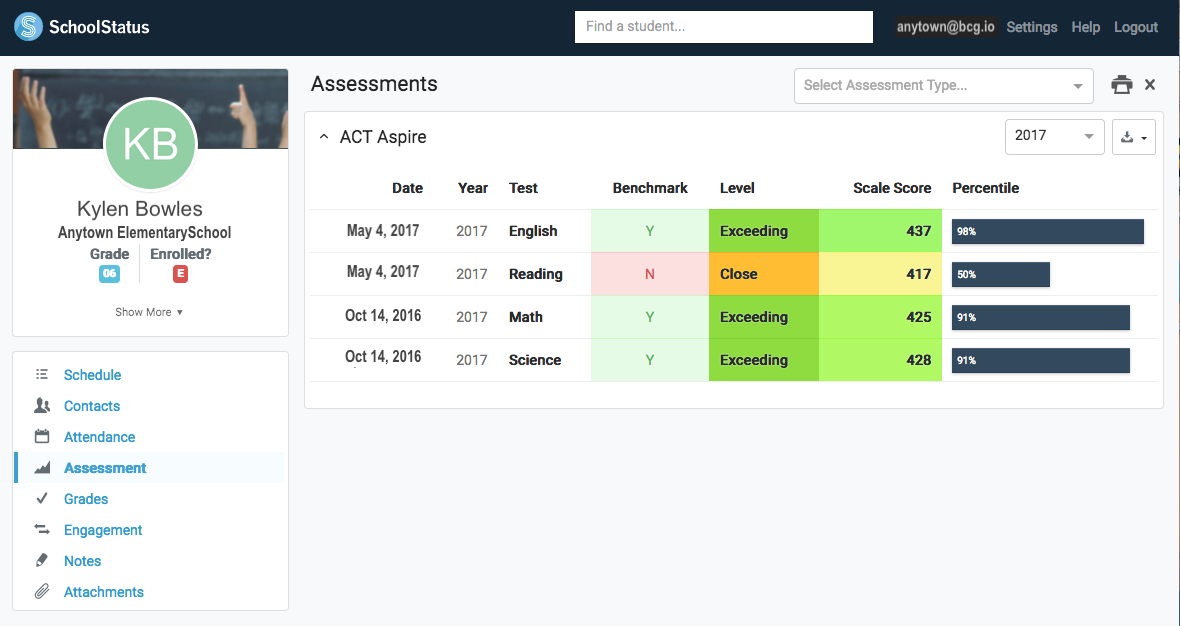Viewport: 1180px width, 626px height.
Task: Click the red enrolled E badge
Action: click(180, 274)
